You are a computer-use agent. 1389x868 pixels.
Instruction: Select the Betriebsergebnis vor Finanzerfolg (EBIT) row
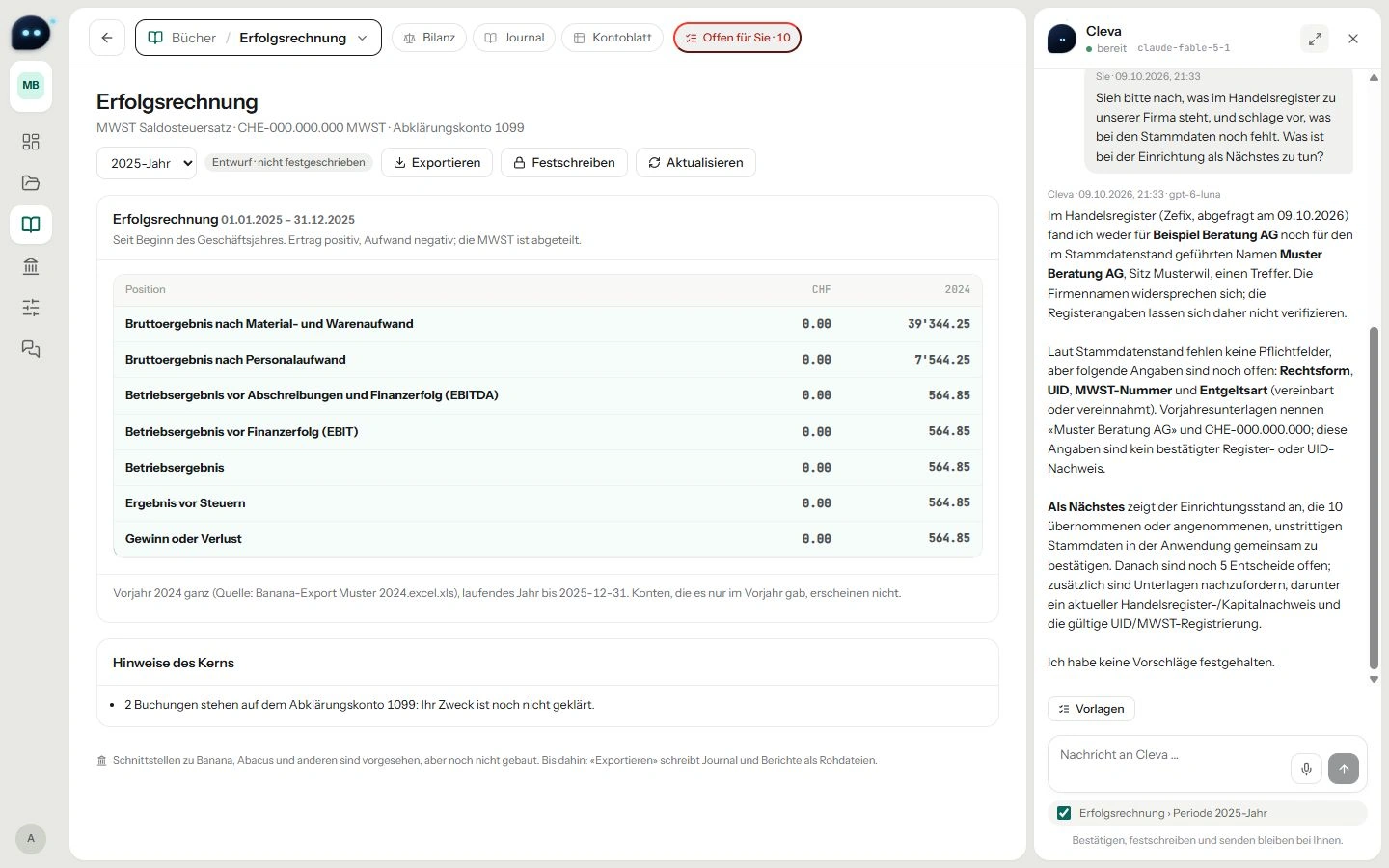click(548, 431)
